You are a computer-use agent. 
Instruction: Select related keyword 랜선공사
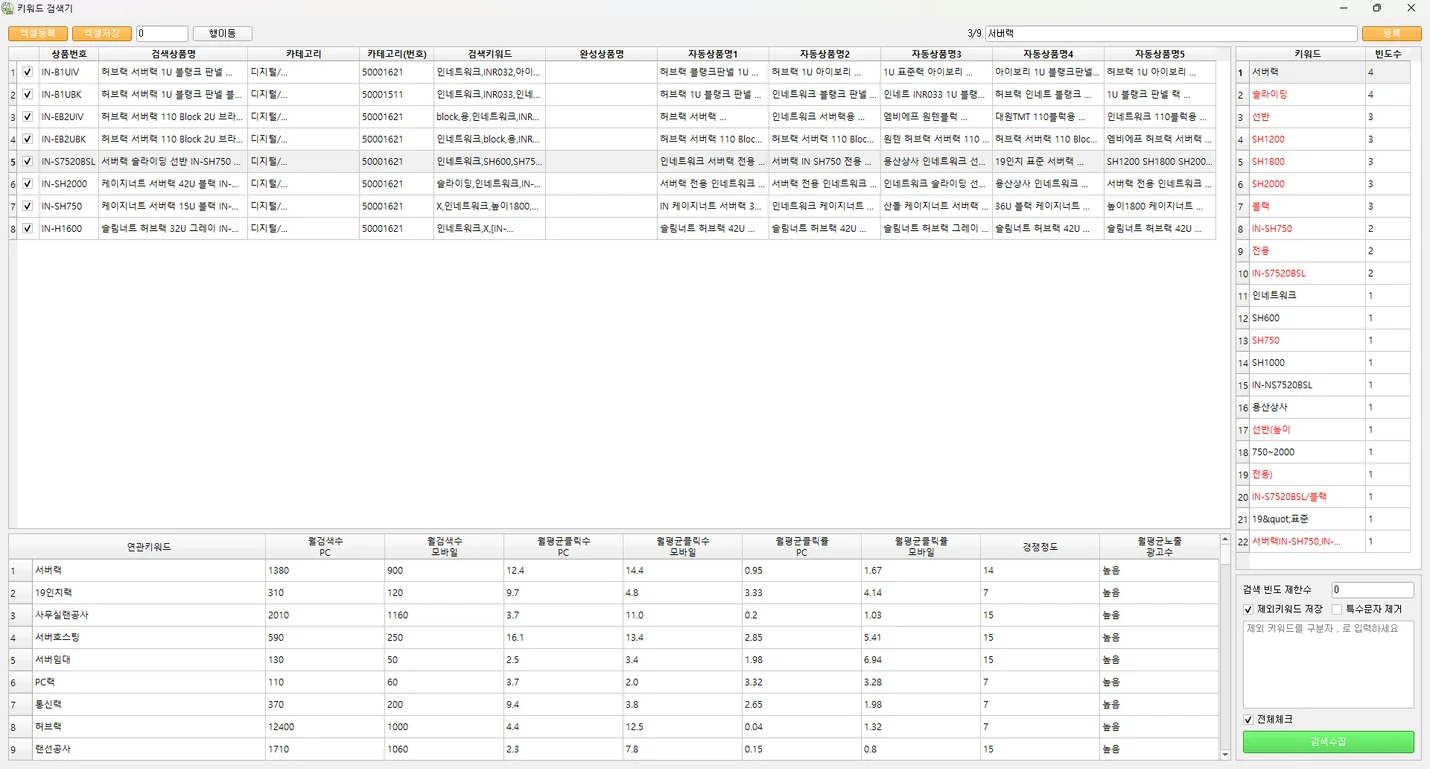pyautogui.click(x=149, y=749)
